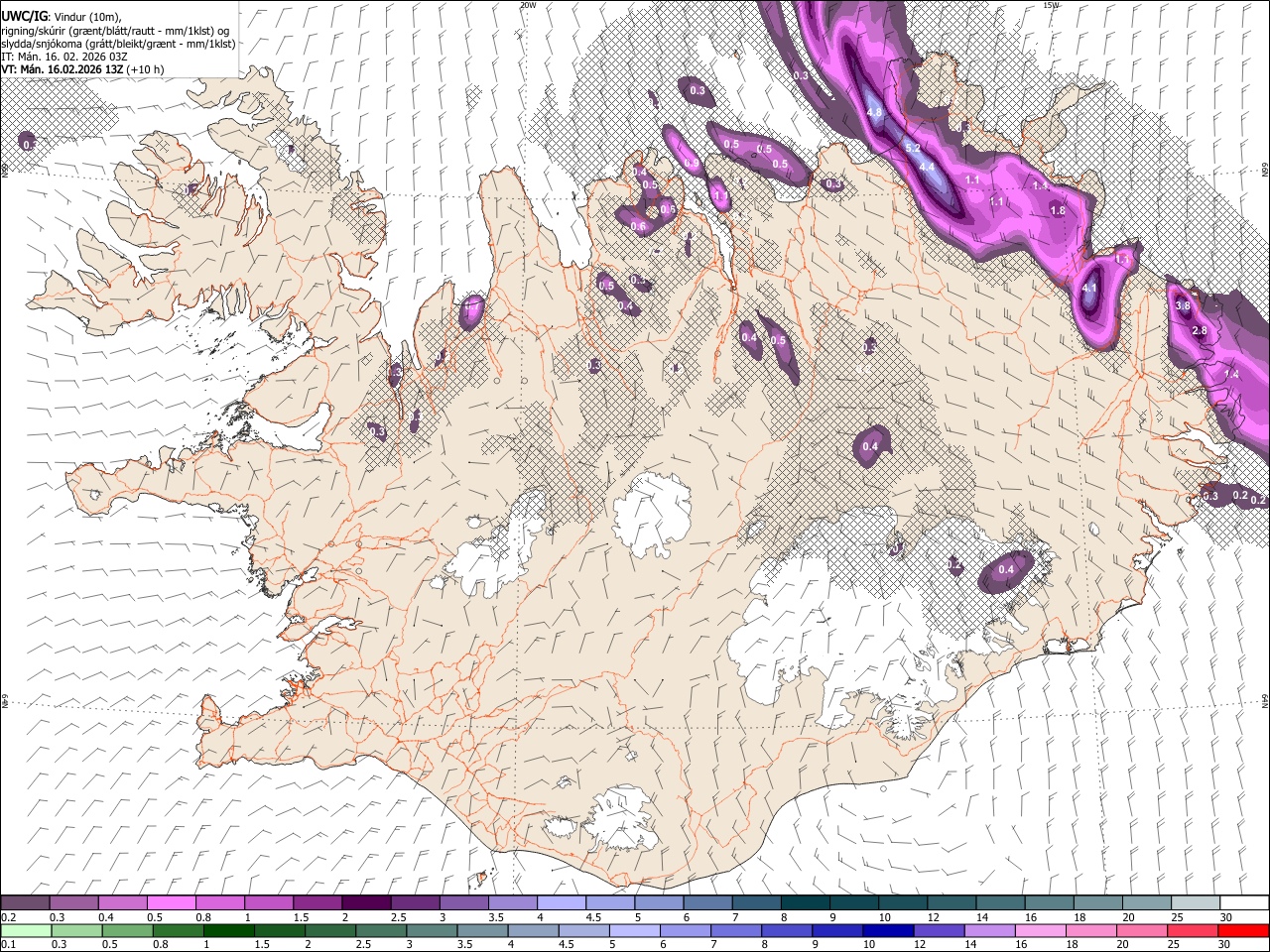Image resolution: width=1270 pixels, height=952 pixels.
Task: Pick the darkest green rain swatch labelled 1
Action: tap(229, 930)
